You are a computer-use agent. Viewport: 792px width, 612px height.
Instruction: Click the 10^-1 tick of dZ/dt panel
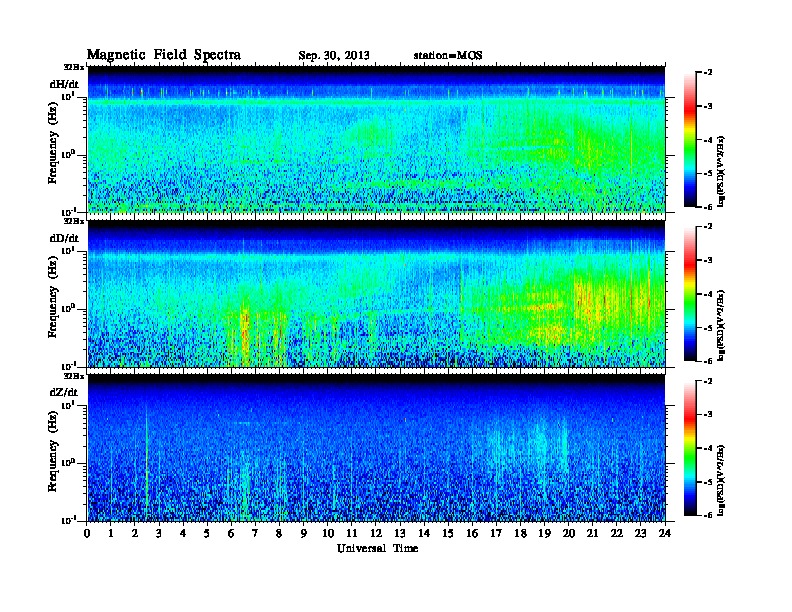[x=68, y=520]
